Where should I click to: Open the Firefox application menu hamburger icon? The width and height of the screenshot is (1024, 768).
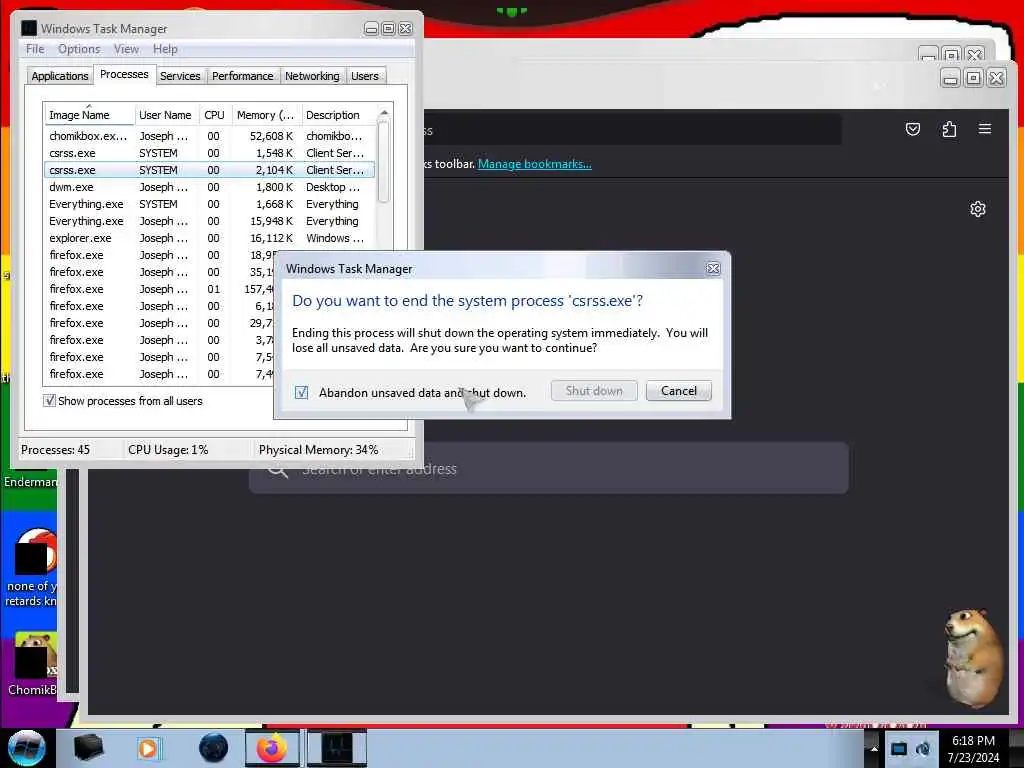(x=985, y=129)
